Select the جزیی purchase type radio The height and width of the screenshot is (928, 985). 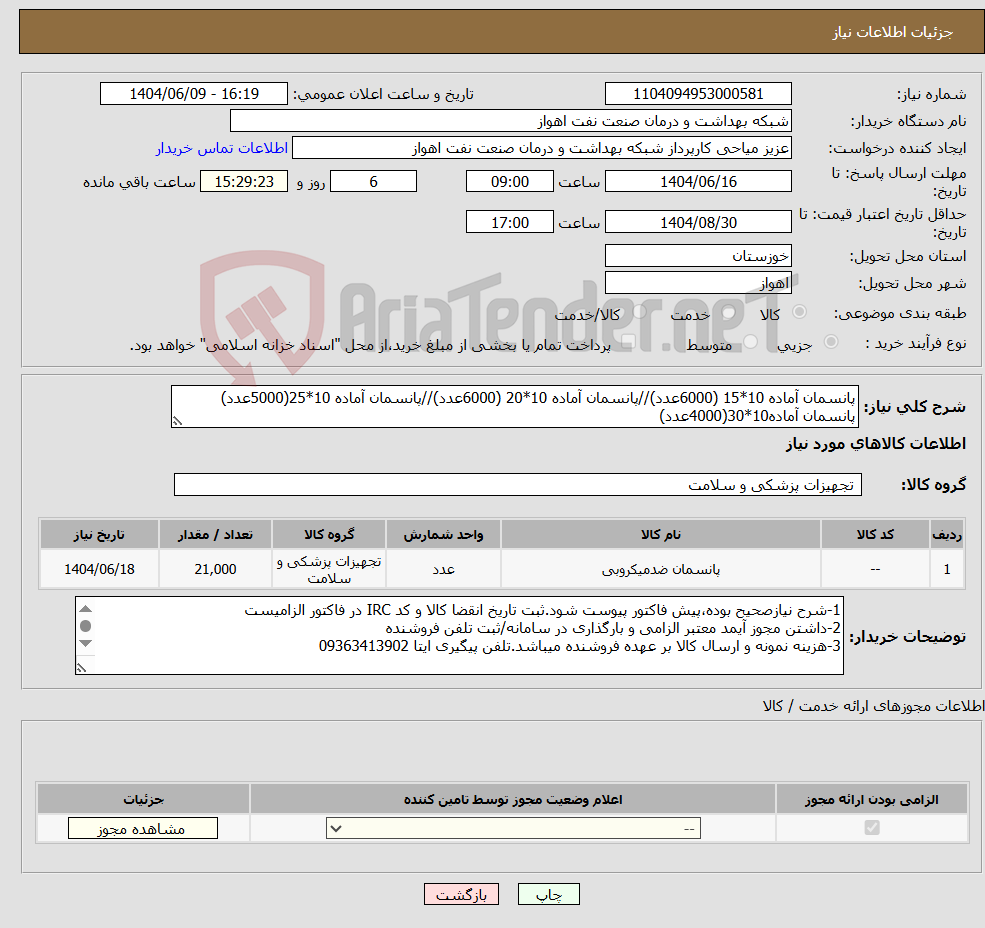(830, 342)
